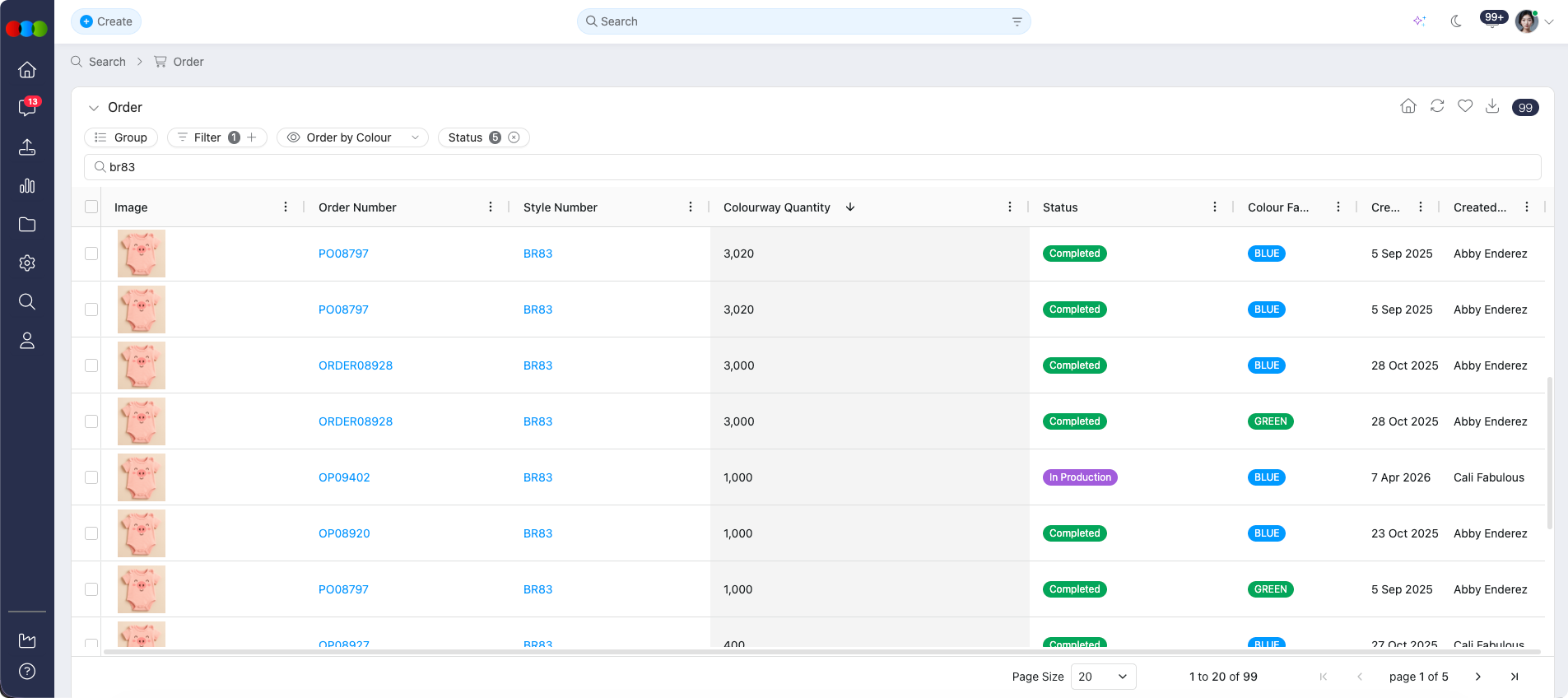The width and height of the screenshot is (1568, 698).
Task: Open the magnifier search icon in the sidebar
Action: coord(27,302)
